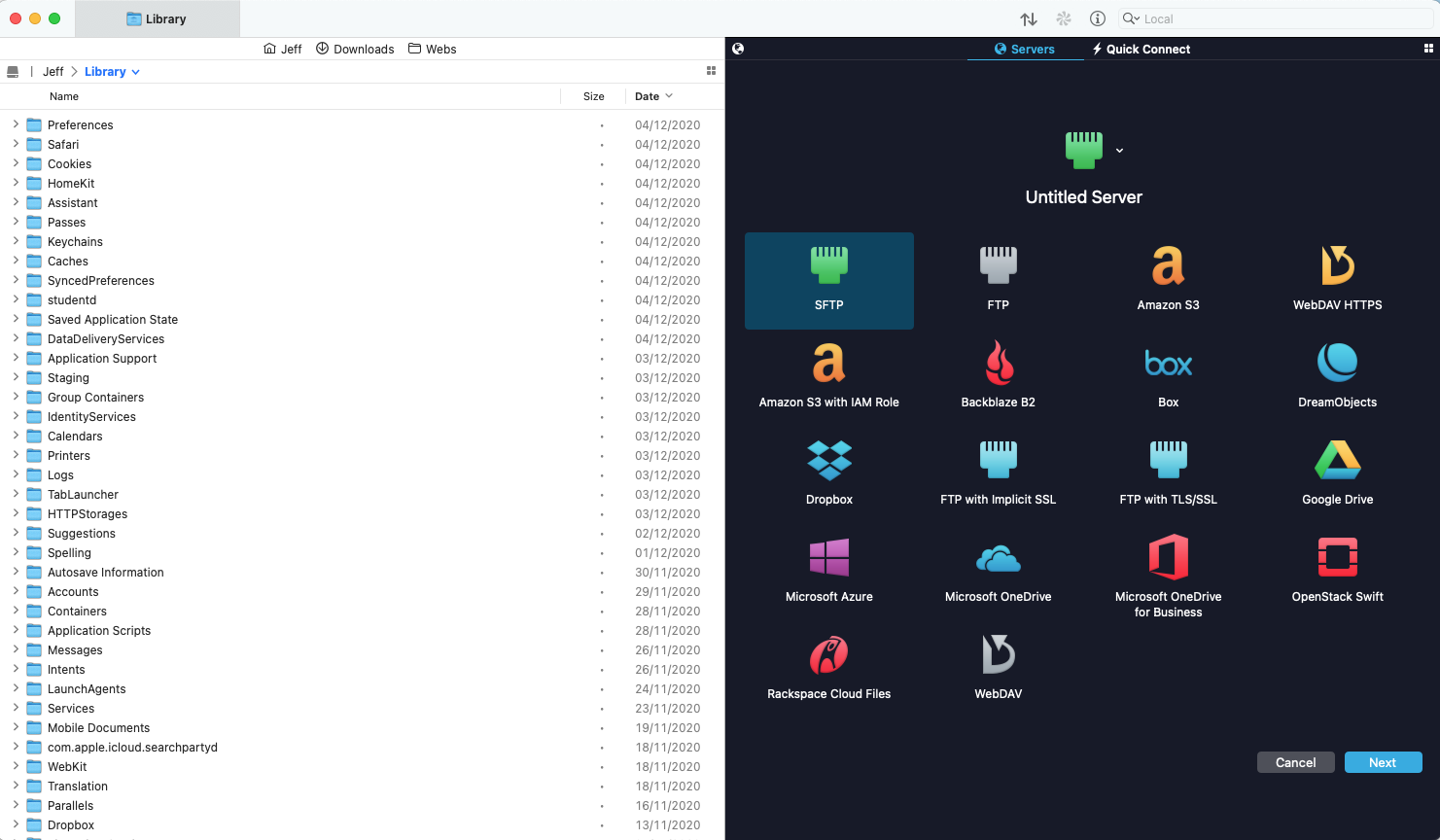Image resolution: width=1440 pixels, height=840 pixels.
Task: Expand the Safari folder
Action: coord(16,144)
